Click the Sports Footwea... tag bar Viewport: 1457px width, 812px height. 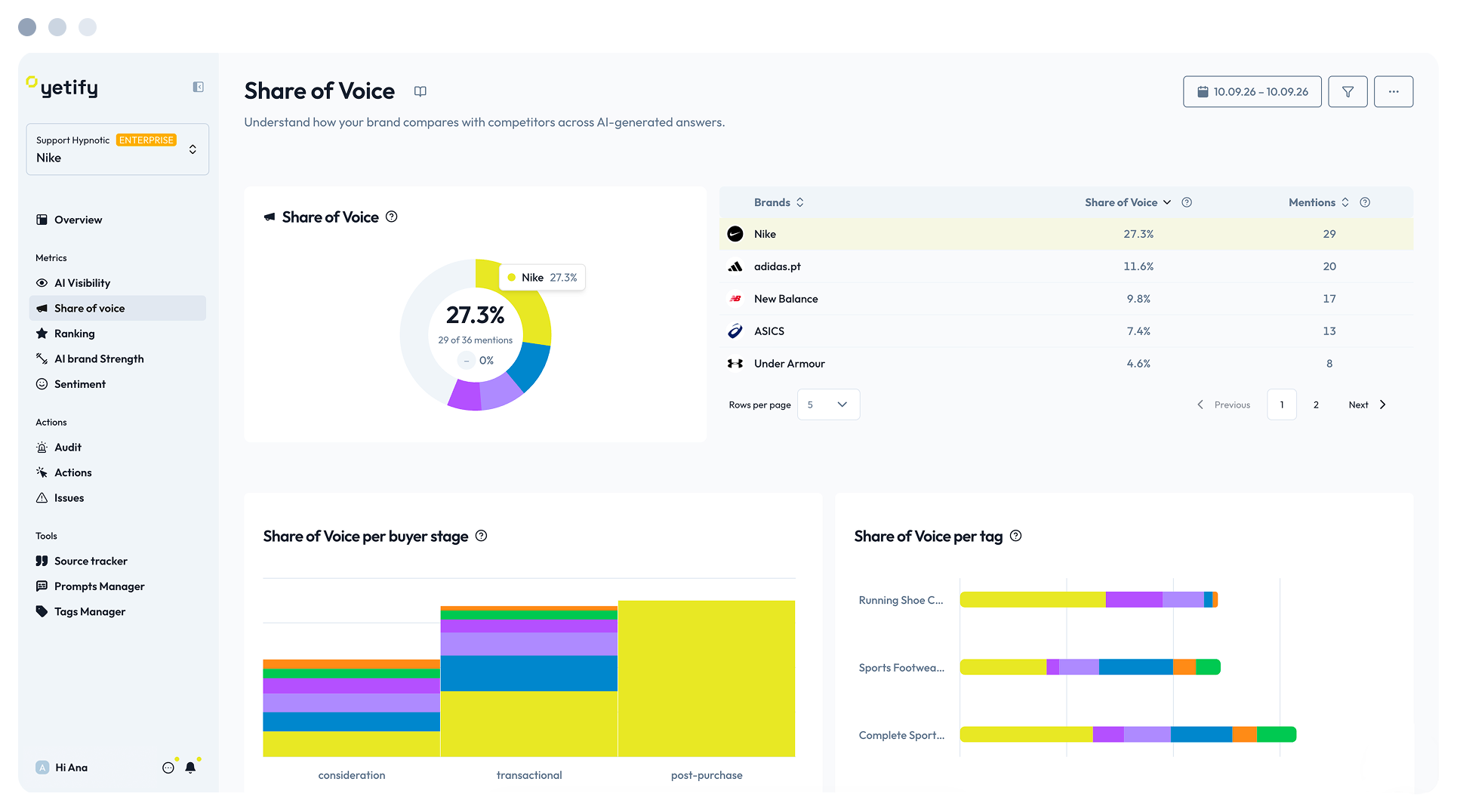1090,667
